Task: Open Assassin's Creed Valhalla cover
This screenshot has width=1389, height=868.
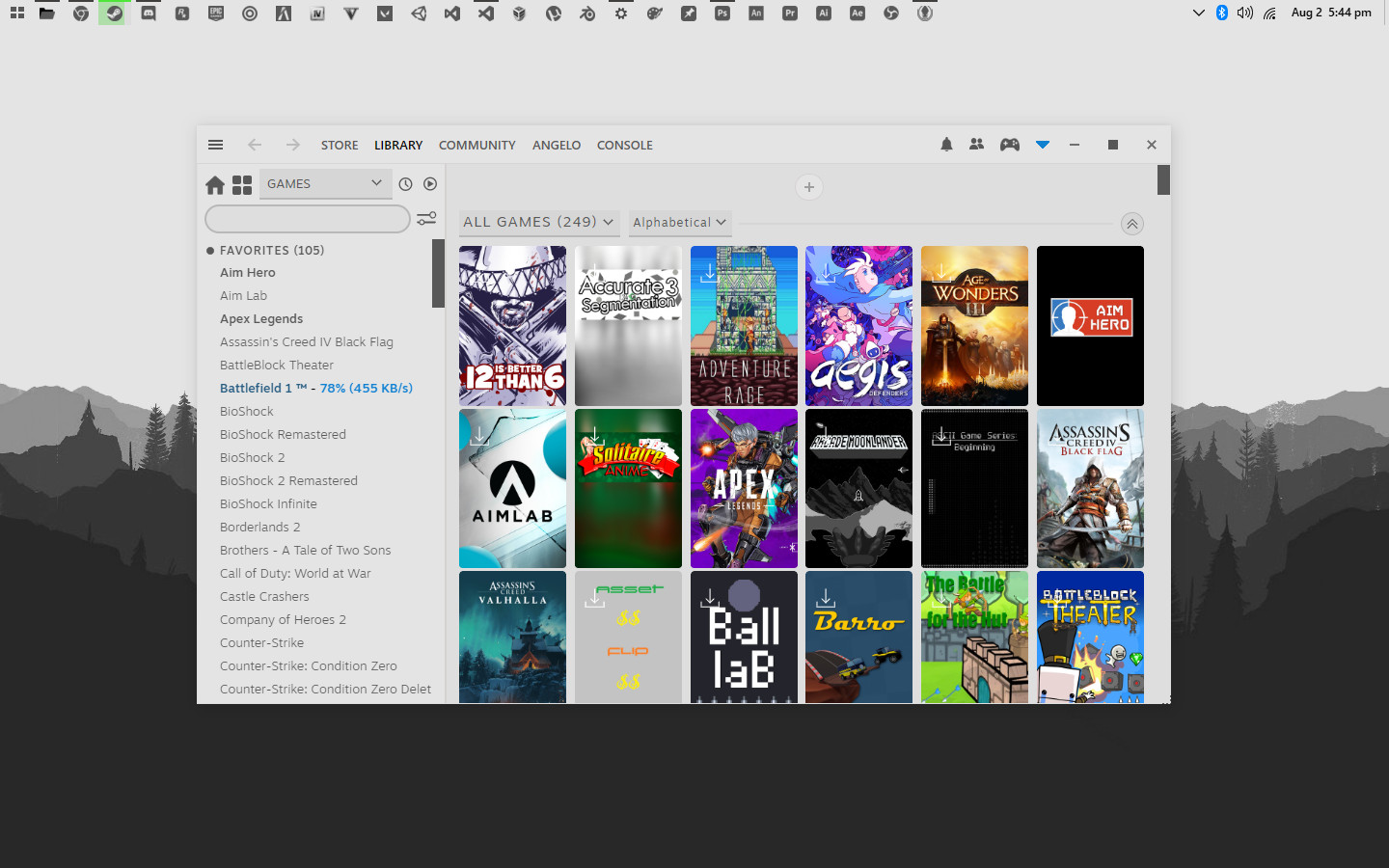Action: (512, 637)
